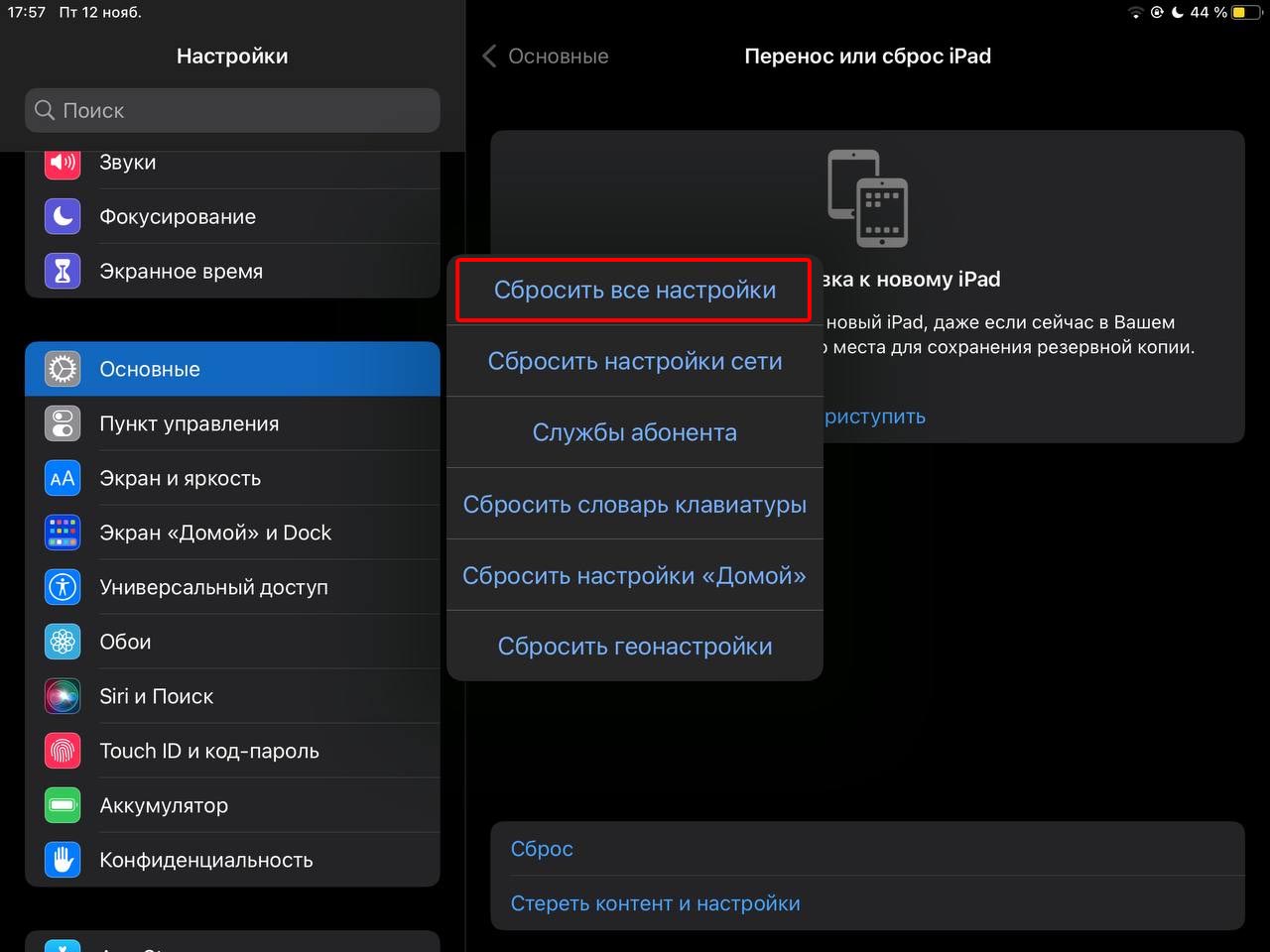This screenshot has height=952, width=1270.
Task: Tap the Home Screen grid icon
Action: 63,533
